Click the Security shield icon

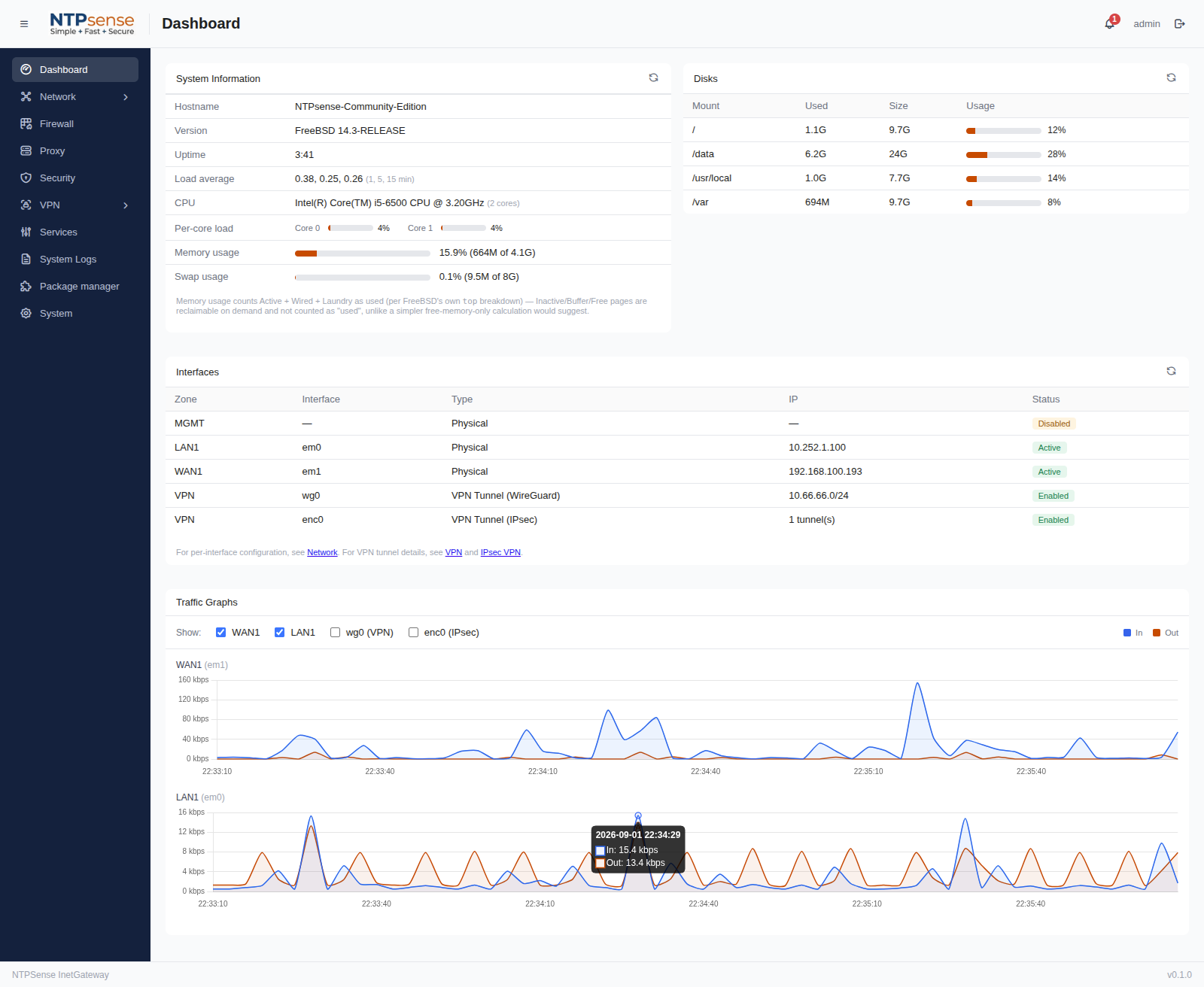[26, 178]
